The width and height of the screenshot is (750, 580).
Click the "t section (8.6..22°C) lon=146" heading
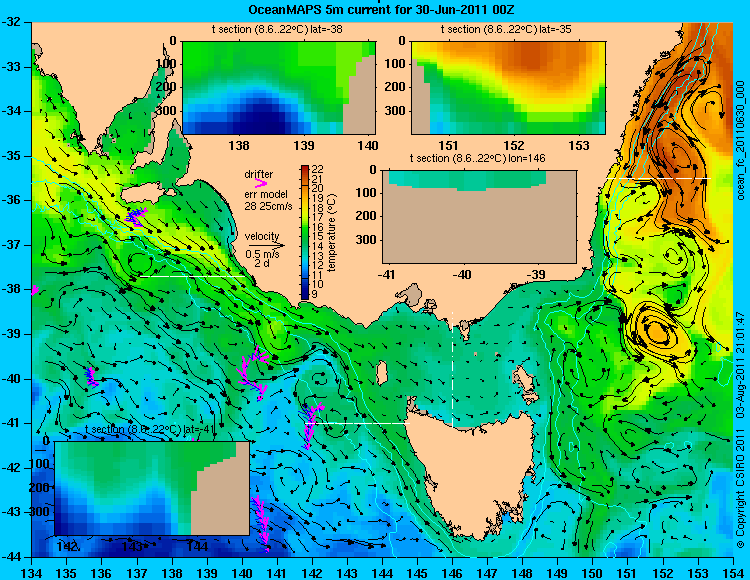click(477, 158)
